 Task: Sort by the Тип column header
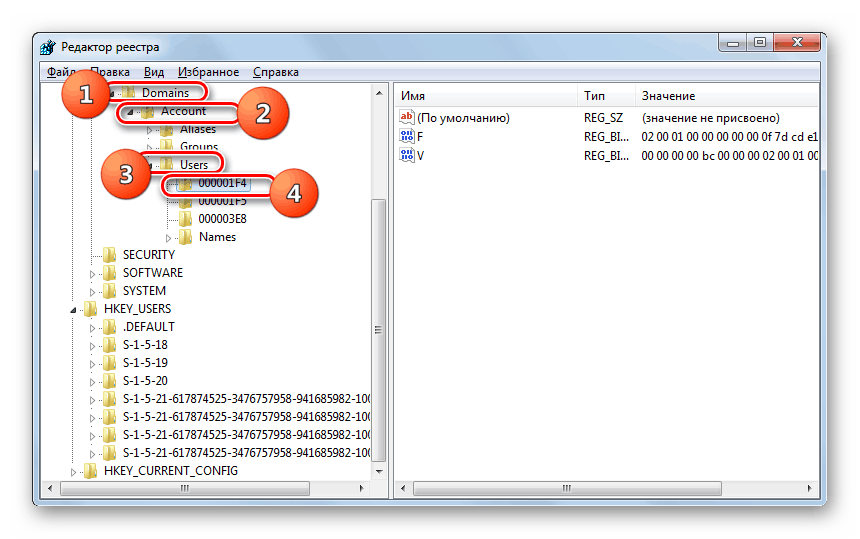tap(606, 96)
